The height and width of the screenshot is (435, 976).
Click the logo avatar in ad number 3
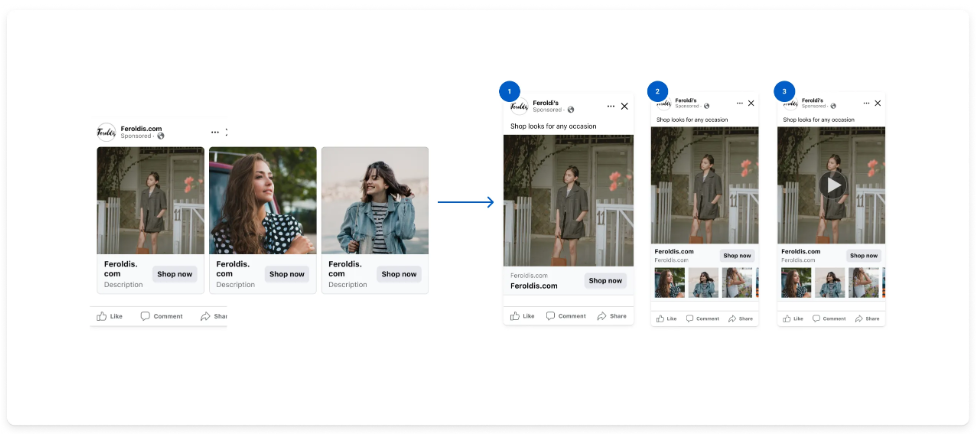click(x=790, y=103)
